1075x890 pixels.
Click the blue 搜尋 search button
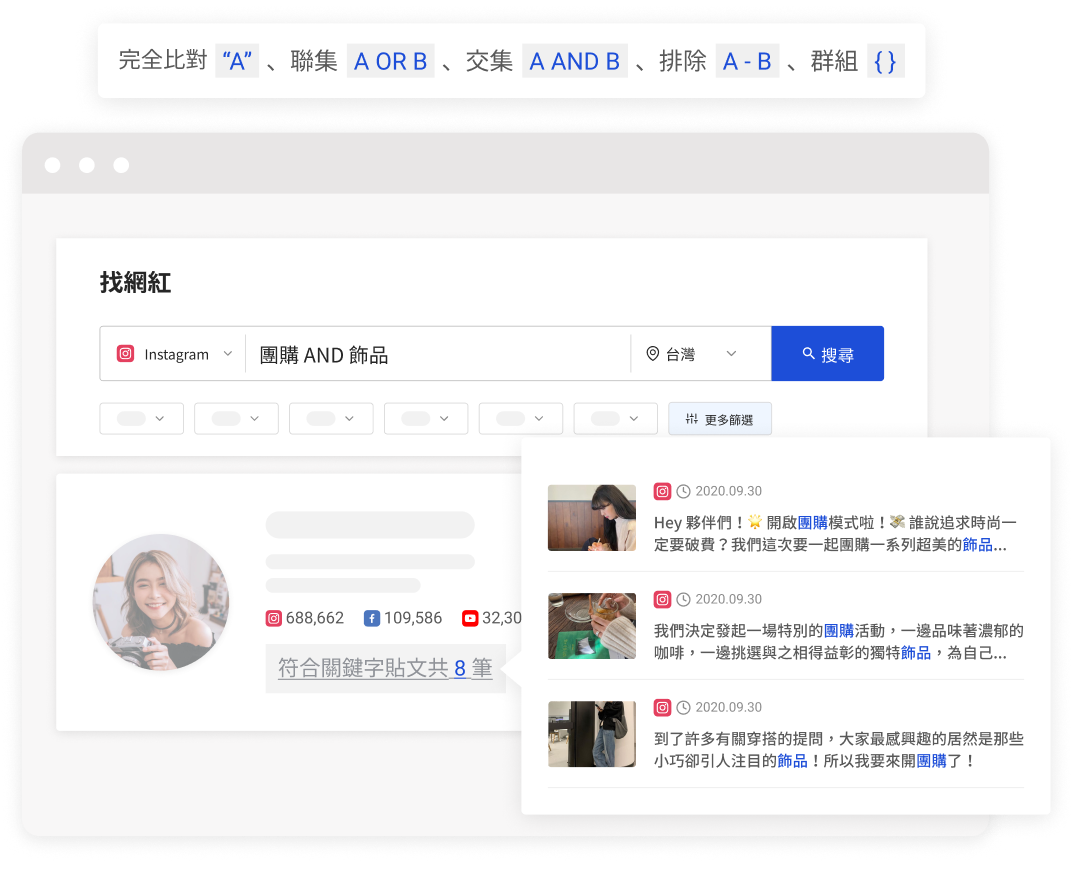pyautogui.click(x=827, y=354)
